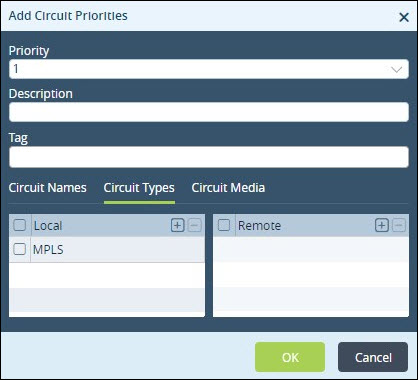Tick the Remote header select-all checkbox
Screen dimensions: 418x380
[x=224, y=225]
